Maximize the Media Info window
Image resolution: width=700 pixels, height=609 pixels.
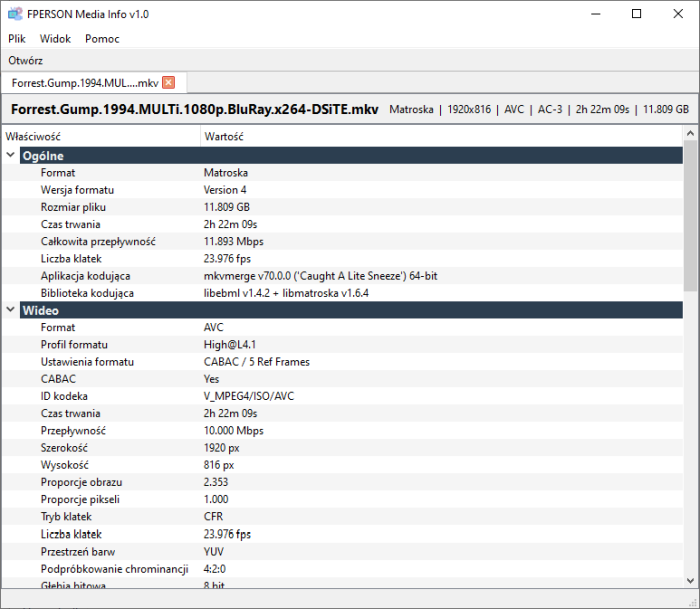coord(637,14)
